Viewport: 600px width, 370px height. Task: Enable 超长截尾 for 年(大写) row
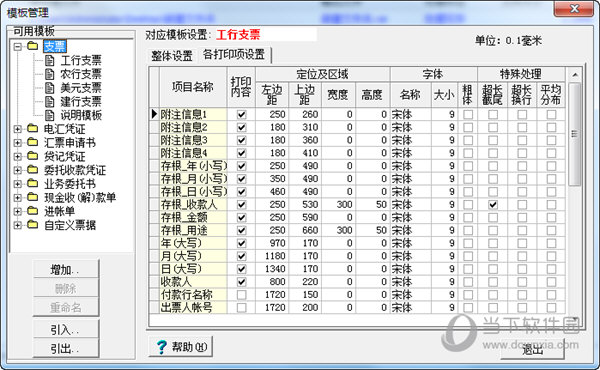(493, 243)
